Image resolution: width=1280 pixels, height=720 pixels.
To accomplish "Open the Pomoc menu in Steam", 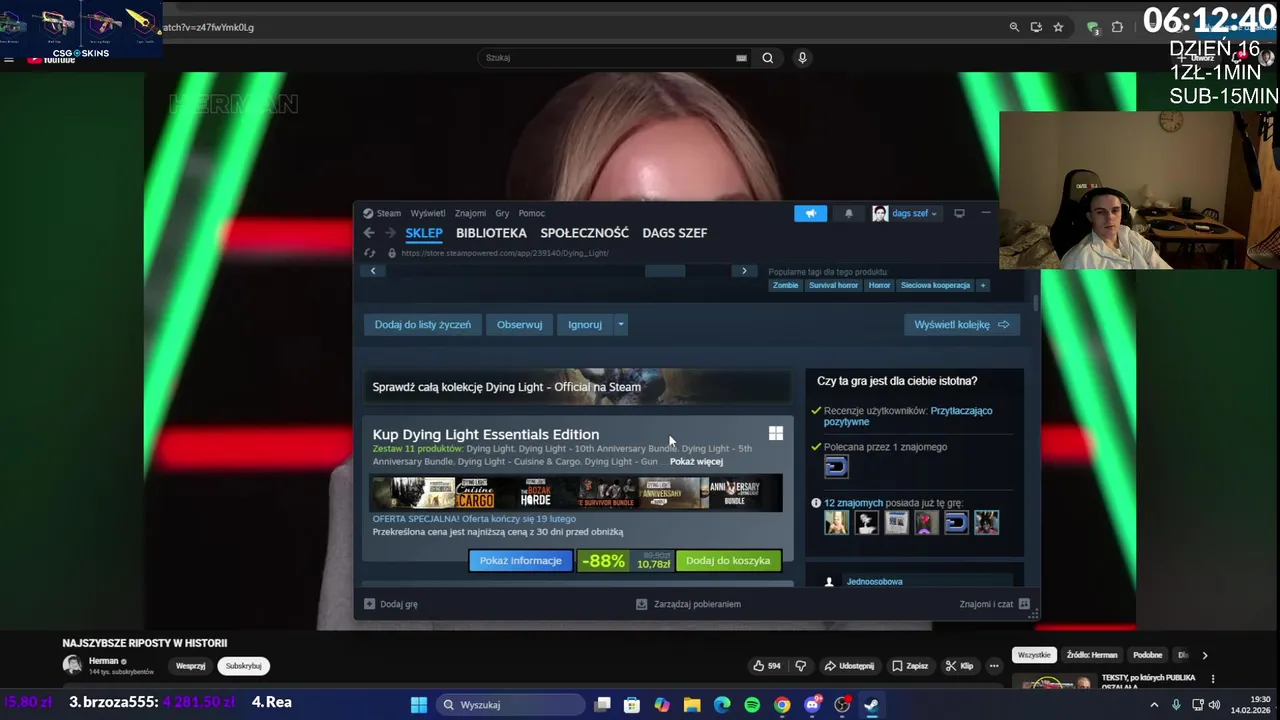I will click(x=532, y=213).
